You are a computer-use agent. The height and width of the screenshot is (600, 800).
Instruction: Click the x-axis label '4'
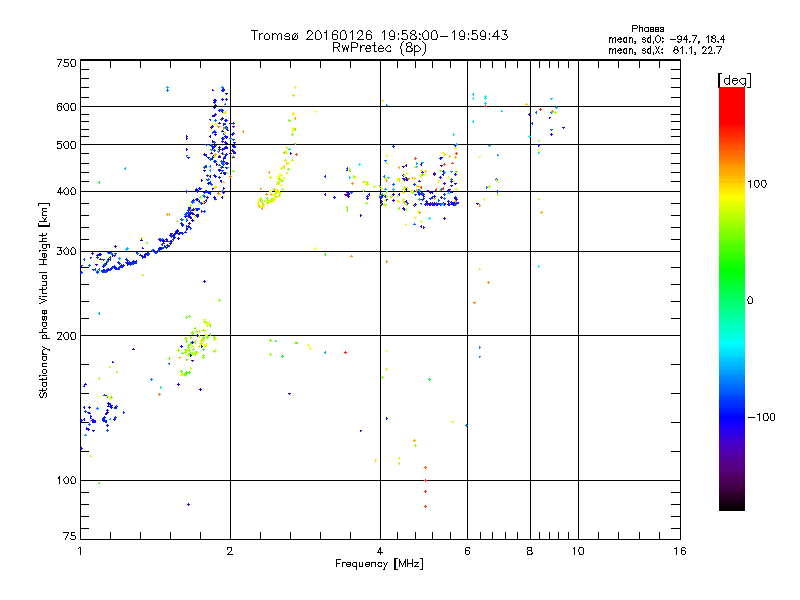380,551
